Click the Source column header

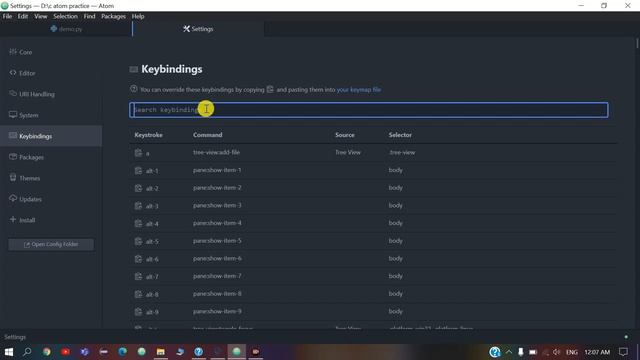click(345, 135)
